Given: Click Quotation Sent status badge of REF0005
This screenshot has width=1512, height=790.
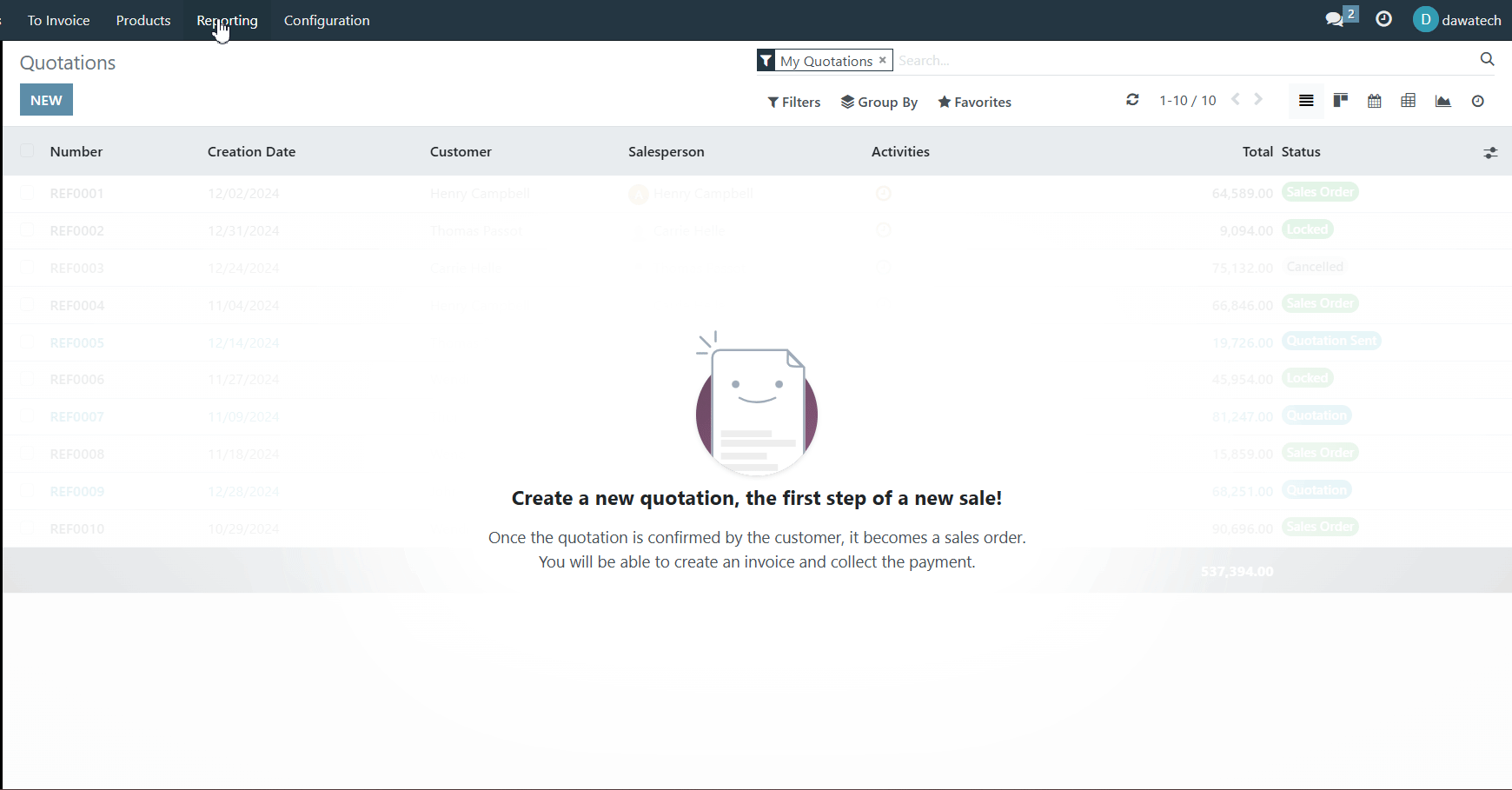Looking at the screenshot, I should click(x=1331, y=341).
